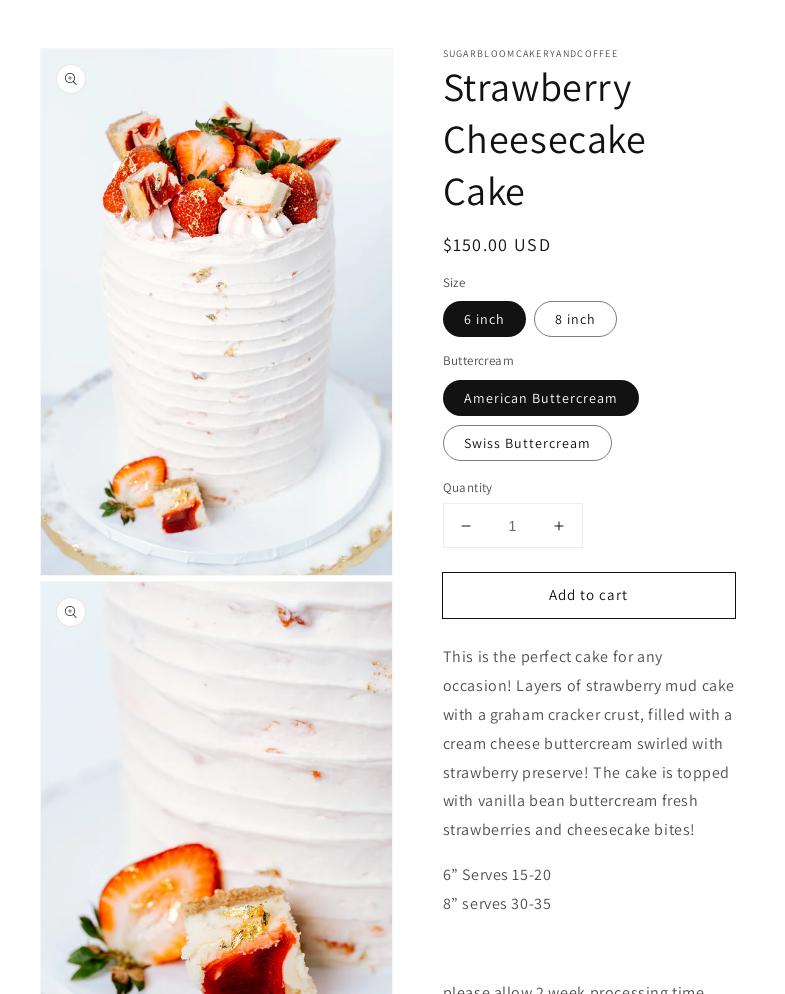Open zoom magnifier on second cake photo
Viewport: 785px width, 994px height.
pos(70,612)
